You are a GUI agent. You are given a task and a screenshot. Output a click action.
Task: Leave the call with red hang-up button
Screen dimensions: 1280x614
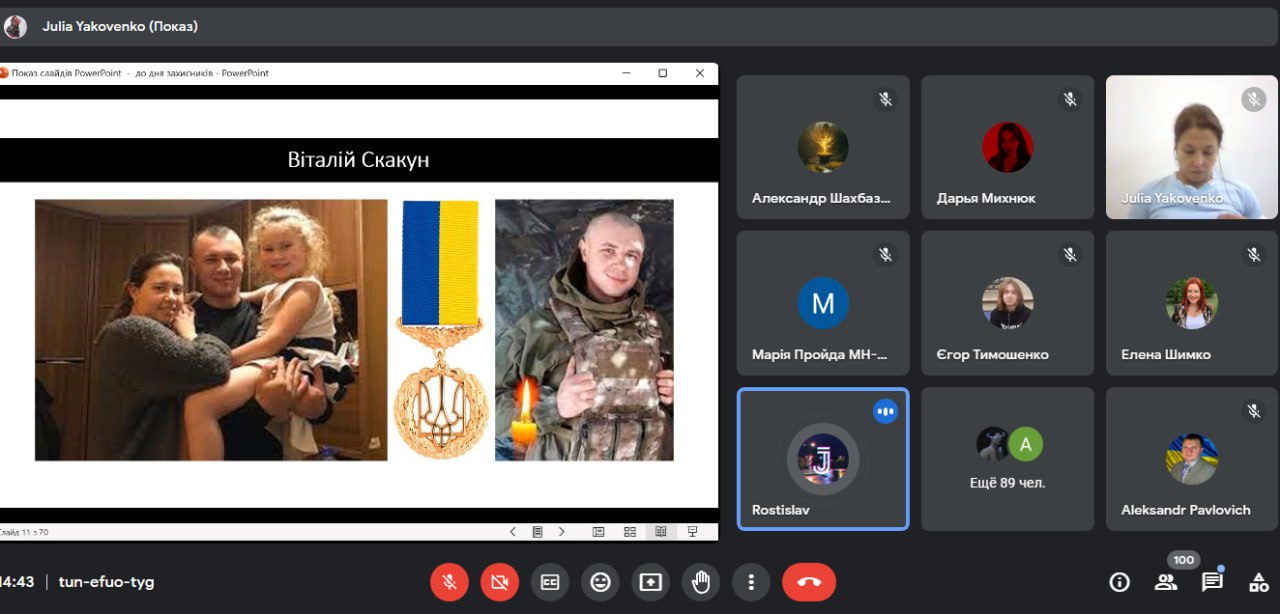(808, 582)
